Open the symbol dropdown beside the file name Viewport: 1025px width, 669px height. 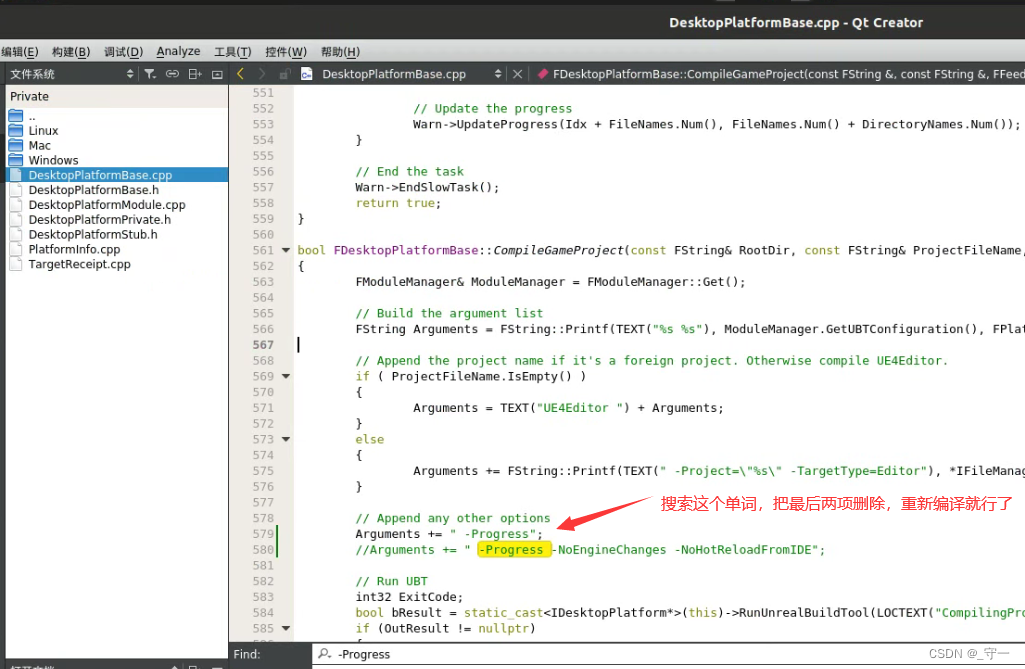click(500, 73)
